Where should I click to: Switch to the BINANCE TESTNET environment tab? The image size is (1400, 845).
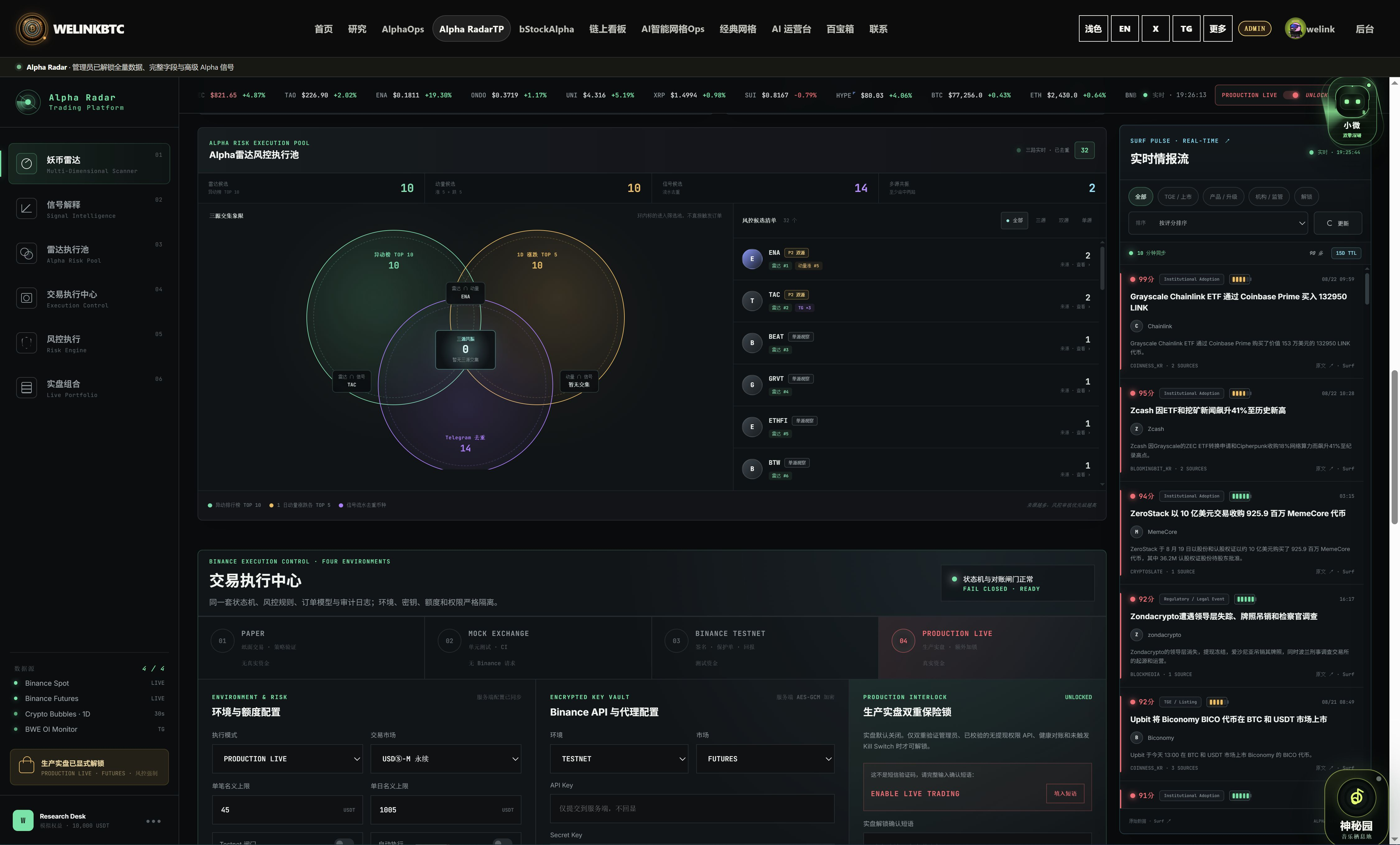(x=765, y=648)
